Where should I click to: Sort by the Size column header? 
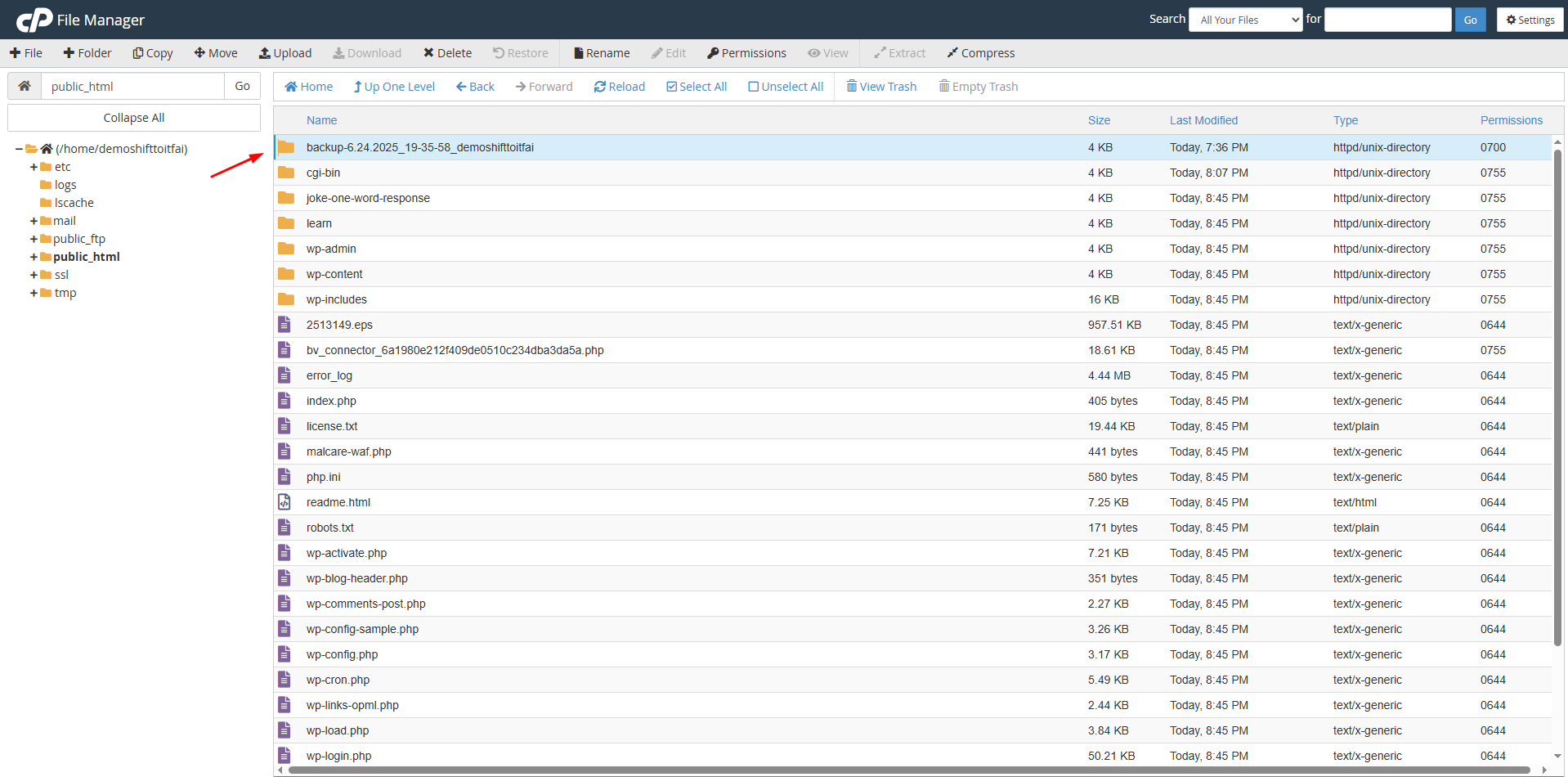point(1099,120)
